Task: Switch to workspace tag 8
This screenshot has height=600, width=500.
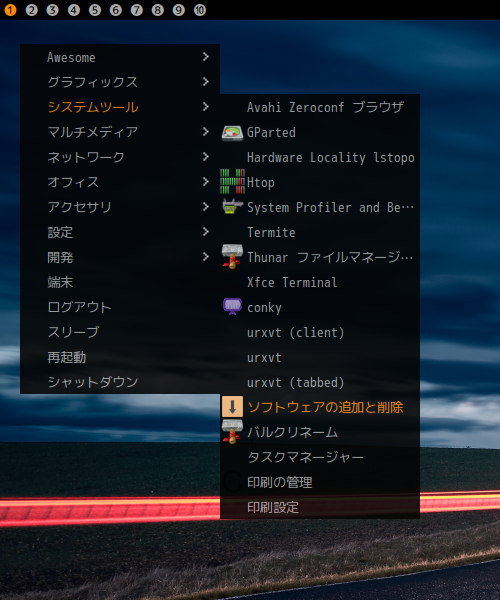Action: tap(158, 10)
